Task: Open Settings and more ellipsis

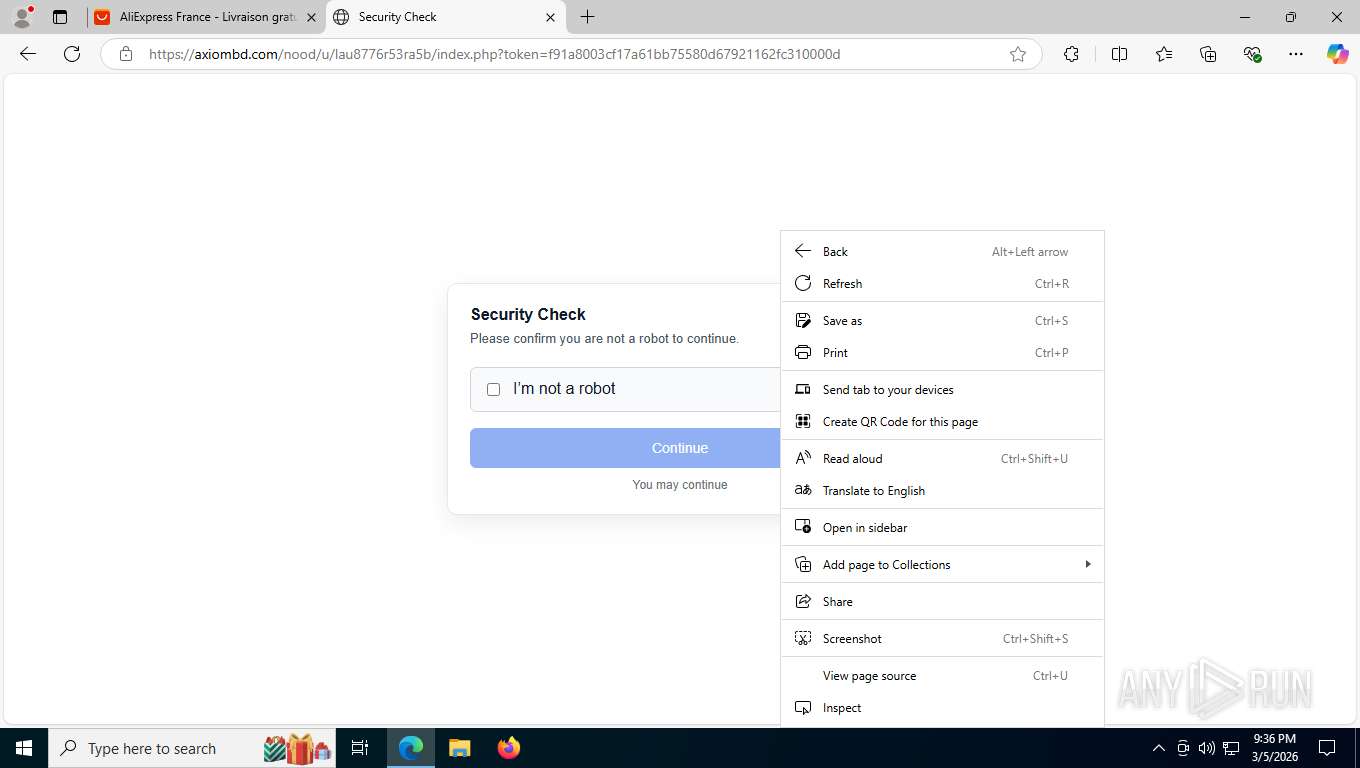Action: [1296, 54]
